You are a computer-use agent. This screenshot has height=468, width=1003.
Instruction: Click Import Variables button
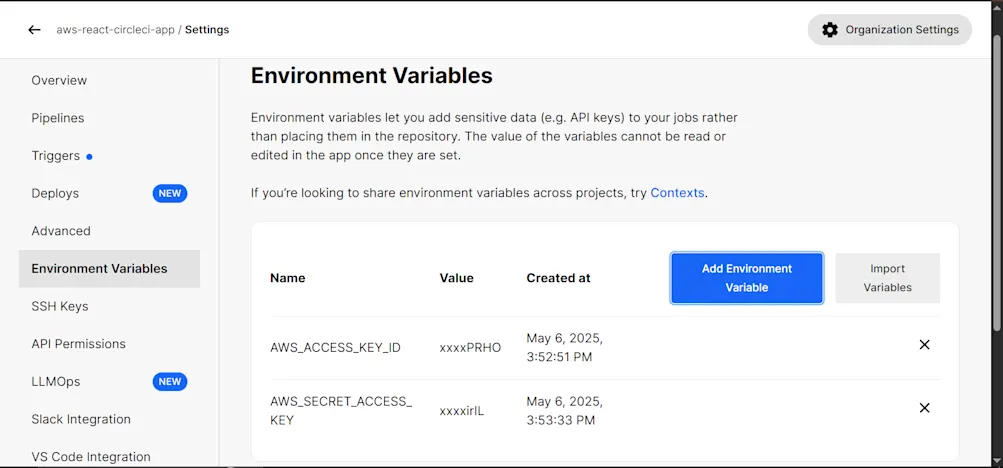click(887, 278)
